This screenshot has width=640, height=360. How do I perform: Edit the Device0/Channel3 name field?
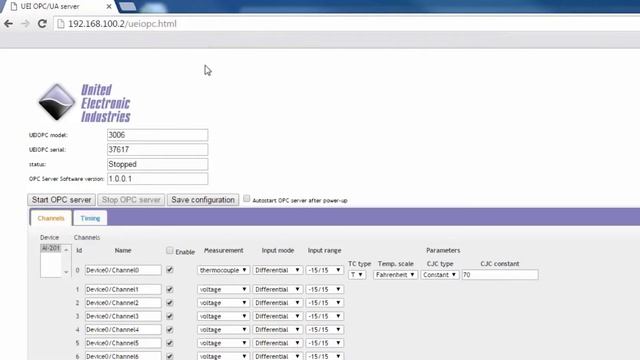(x=123, y=316)
